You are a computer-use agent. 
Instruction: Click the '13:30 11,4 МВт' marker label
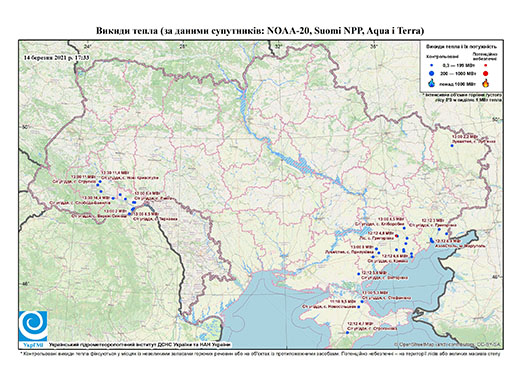point(115,173)
